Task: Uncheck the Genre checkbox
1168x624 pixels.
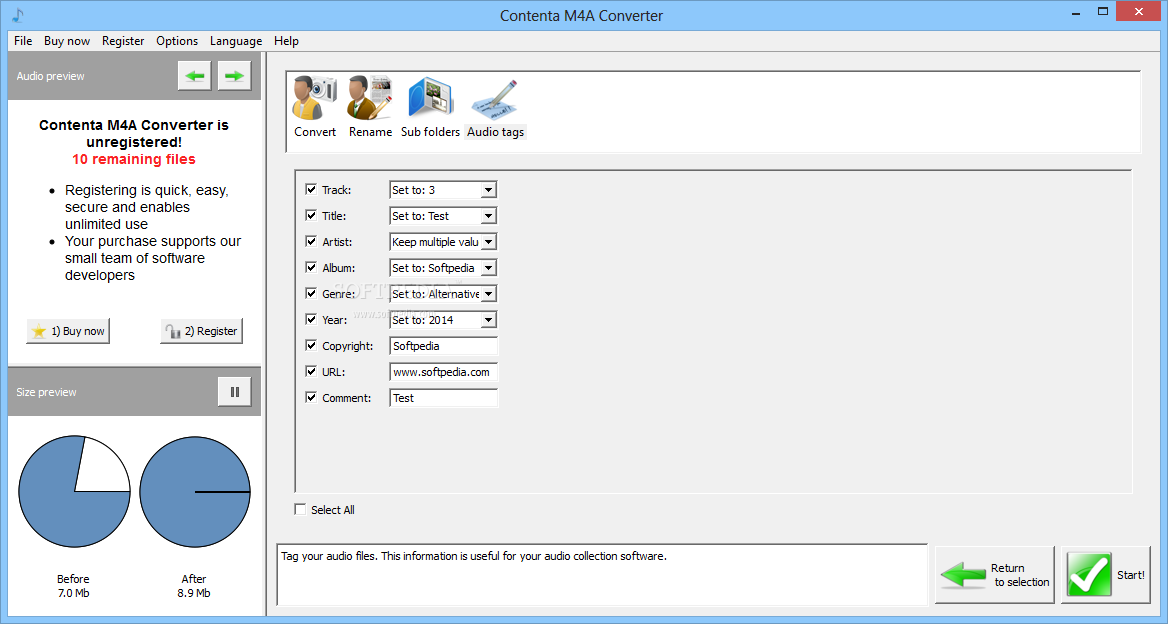Action: [311, 293]
